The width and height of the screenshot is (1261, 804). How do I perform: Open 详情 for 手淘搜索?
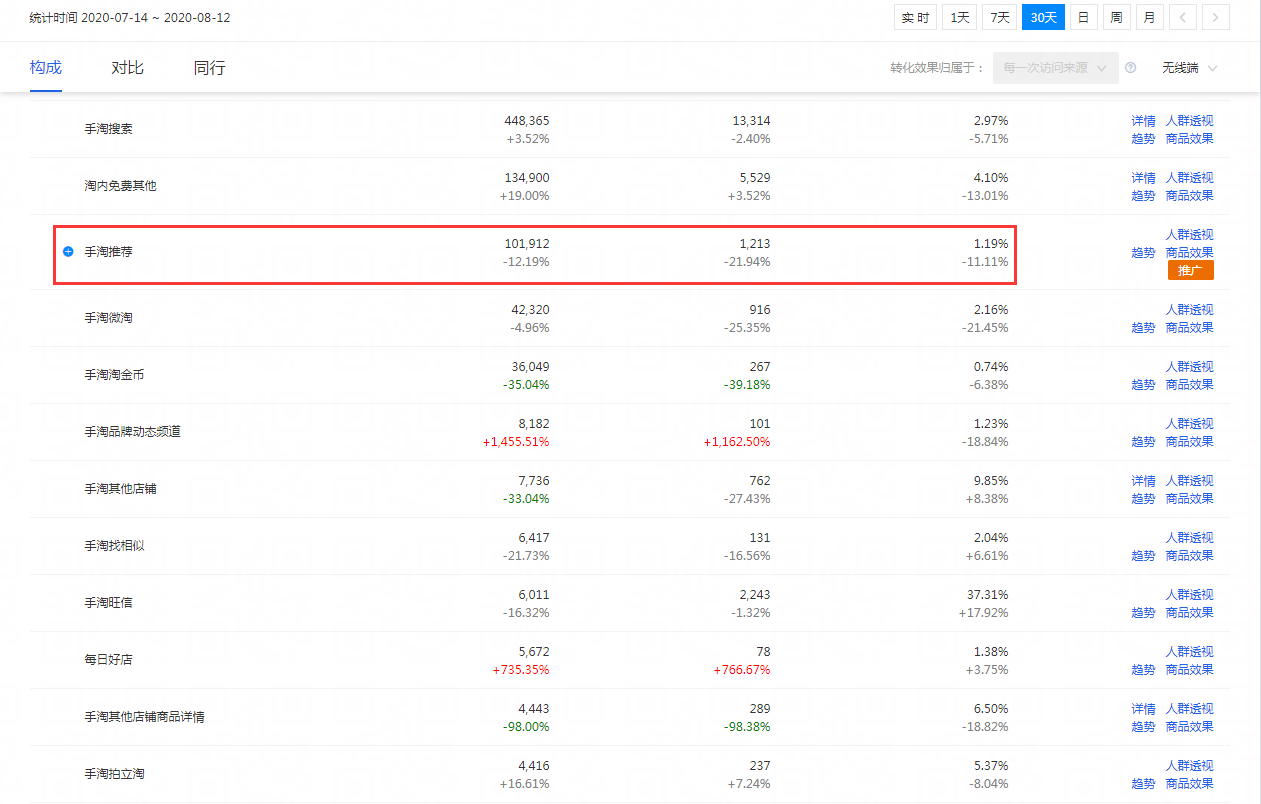(1143, 121)
